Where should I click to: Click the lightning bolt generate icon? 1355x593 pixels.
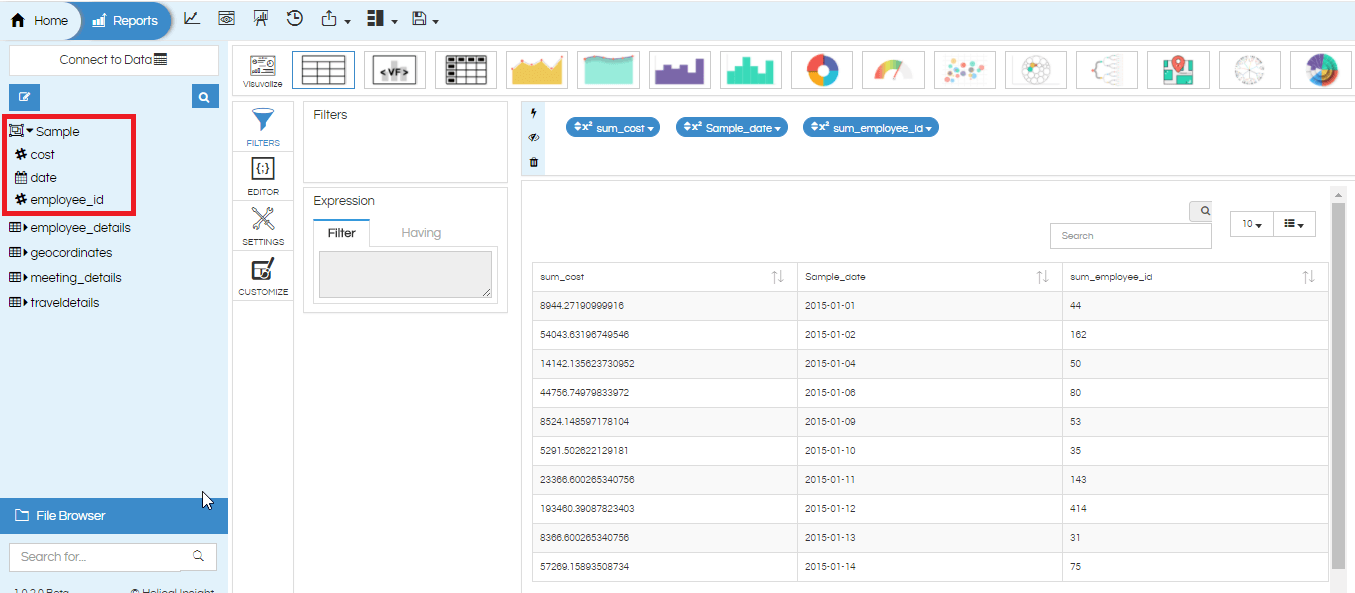pos(533,113)
